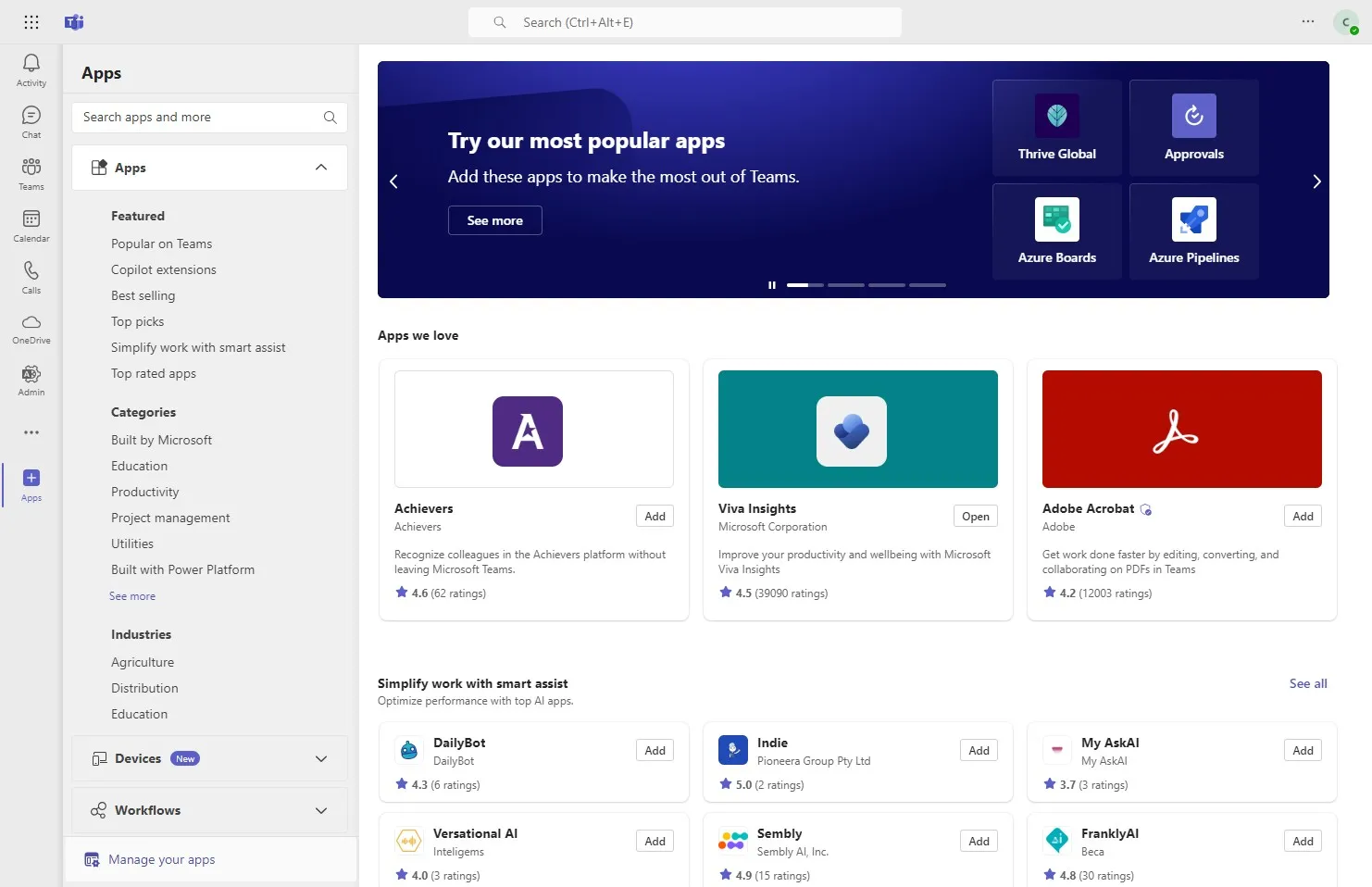This screenshot has height=887, width=1372.
Task: Click the Adobe Acrobat app logo
Action: tap(1176, 431)
